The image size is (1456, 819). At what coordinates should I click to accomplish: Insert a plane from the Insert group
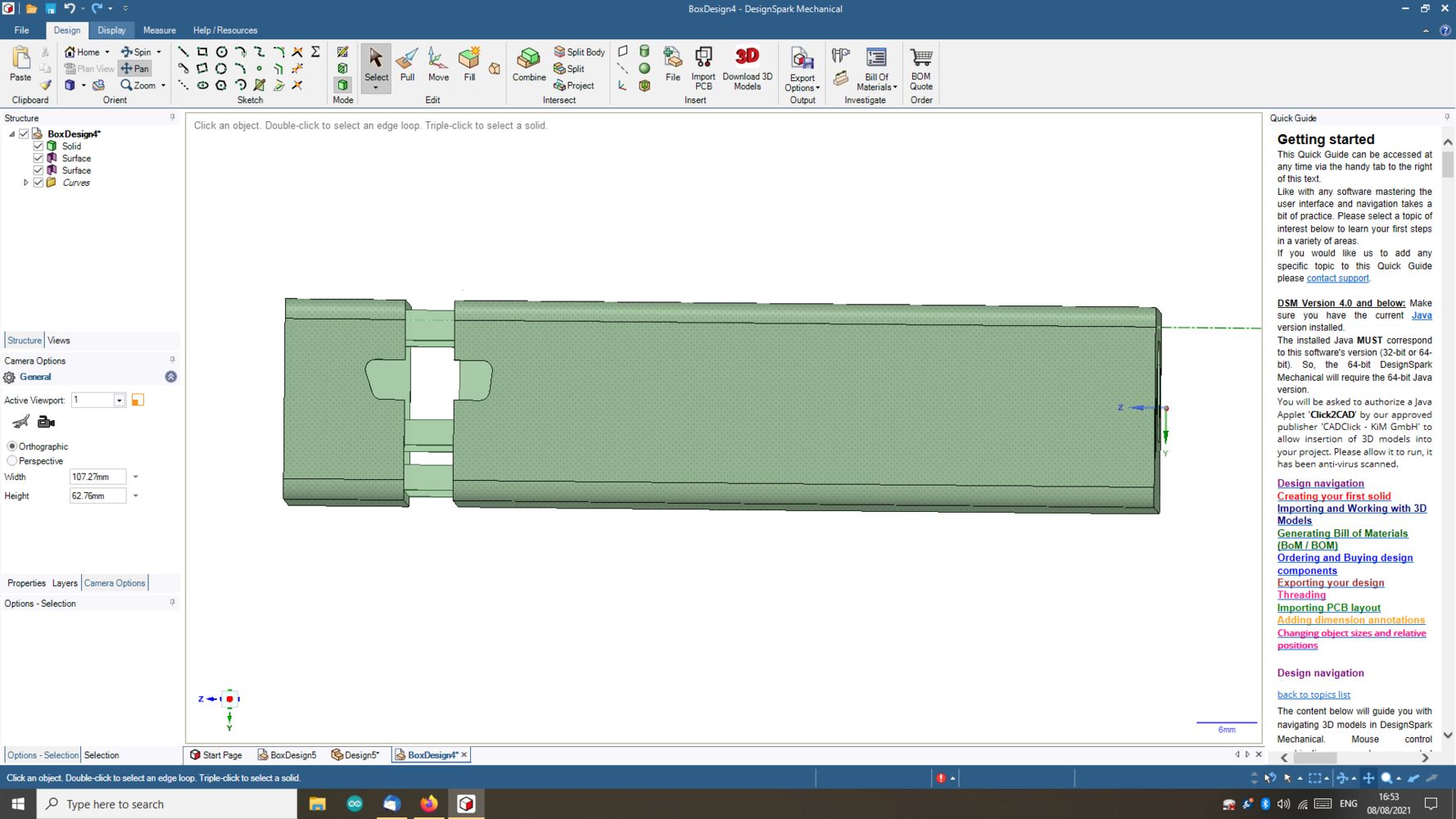[623, 52]
